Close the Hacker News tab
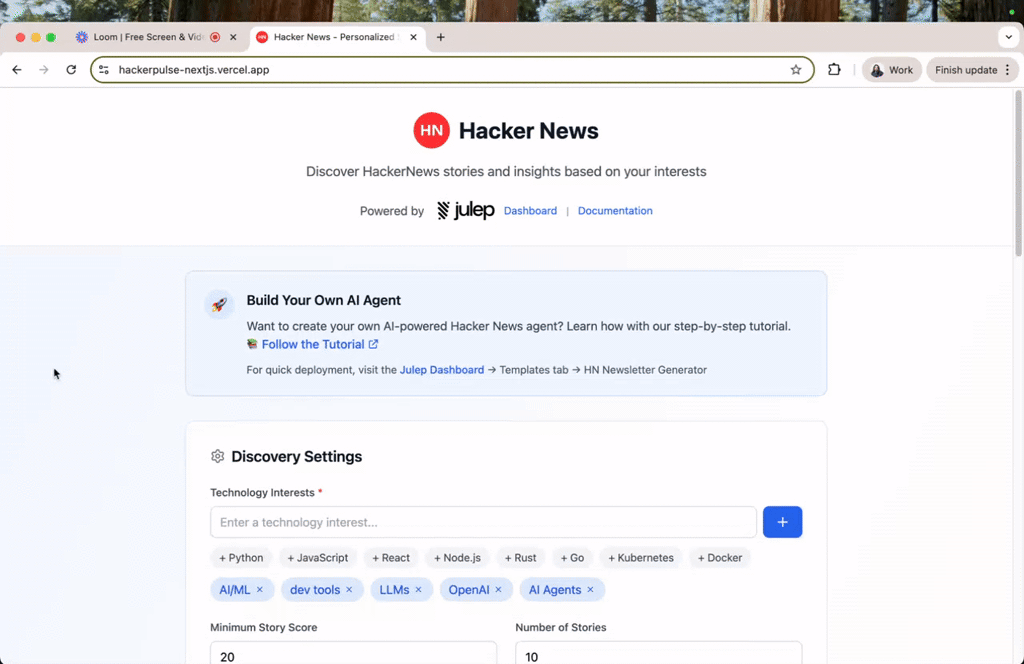 point(413,37)
